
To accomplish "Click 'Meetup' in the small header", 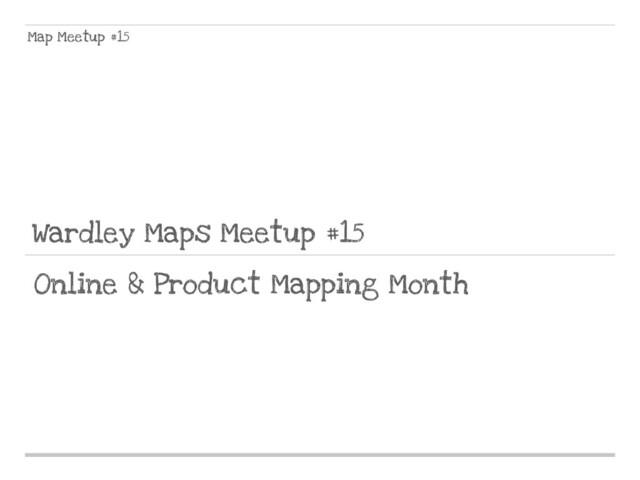I will click(83, 38).
